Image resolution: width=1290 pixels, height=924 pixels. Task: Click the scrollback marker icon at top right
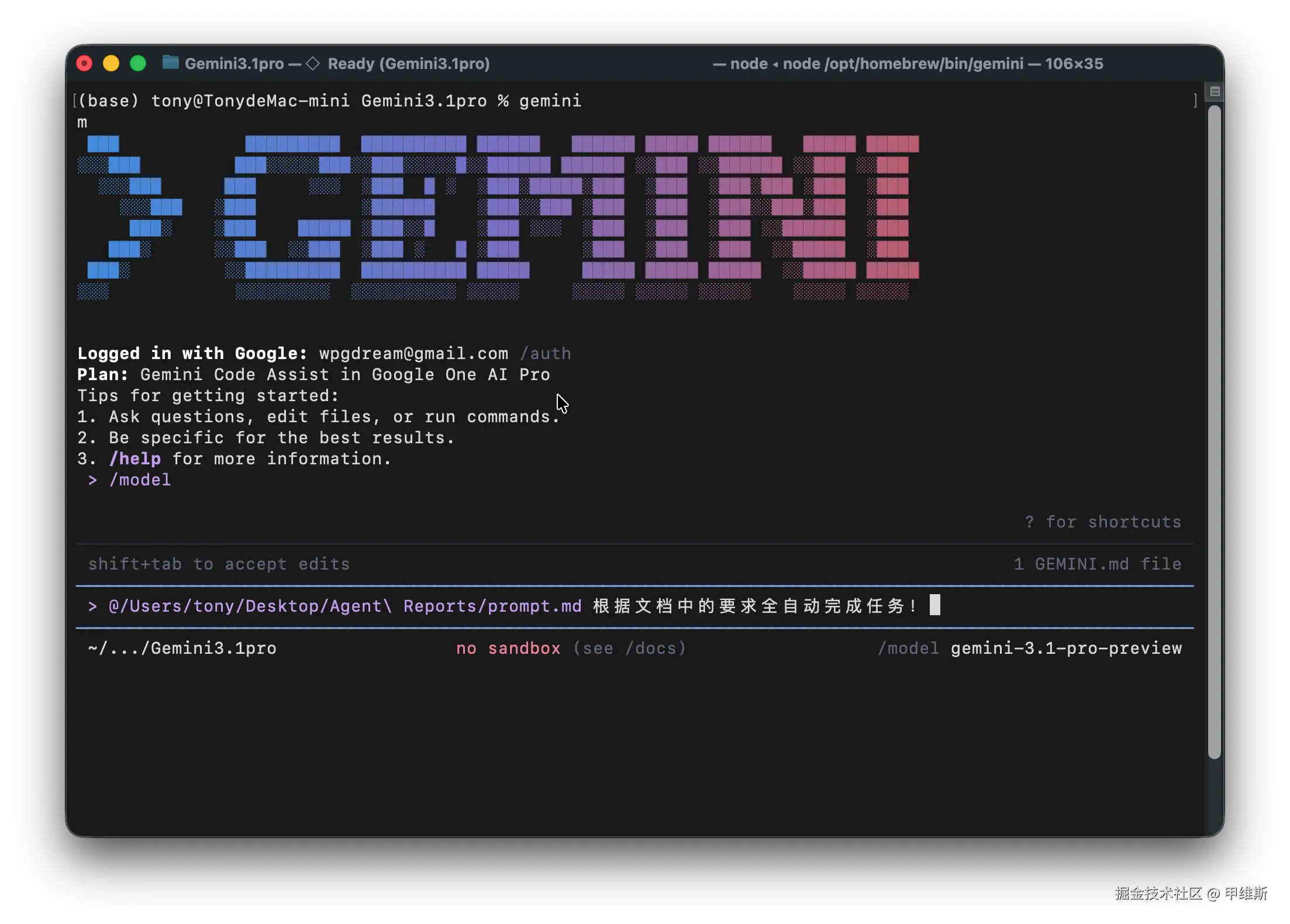click(1215, 92)
